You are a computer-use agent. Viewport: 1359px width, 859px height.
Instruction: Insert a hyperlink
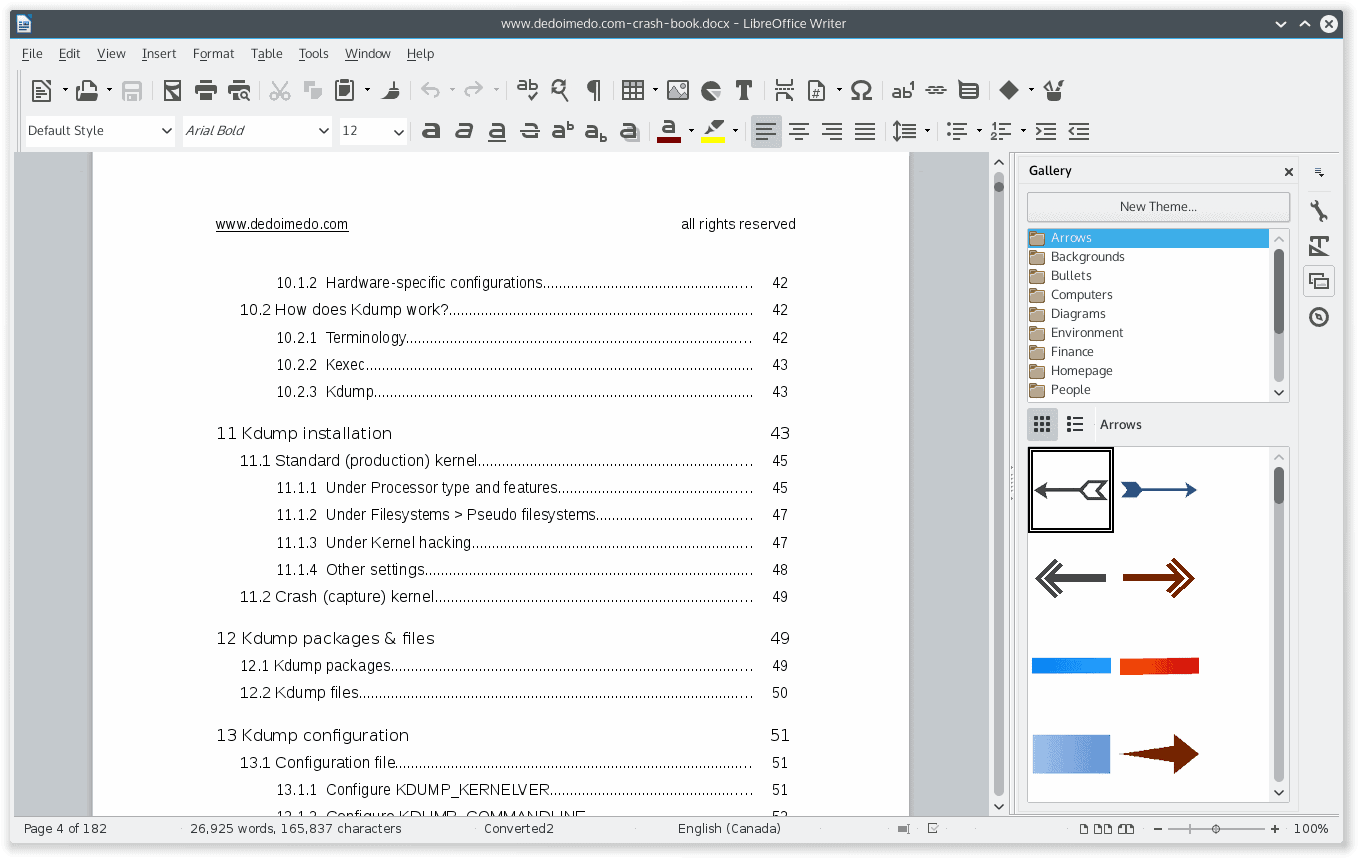point(936,91)
